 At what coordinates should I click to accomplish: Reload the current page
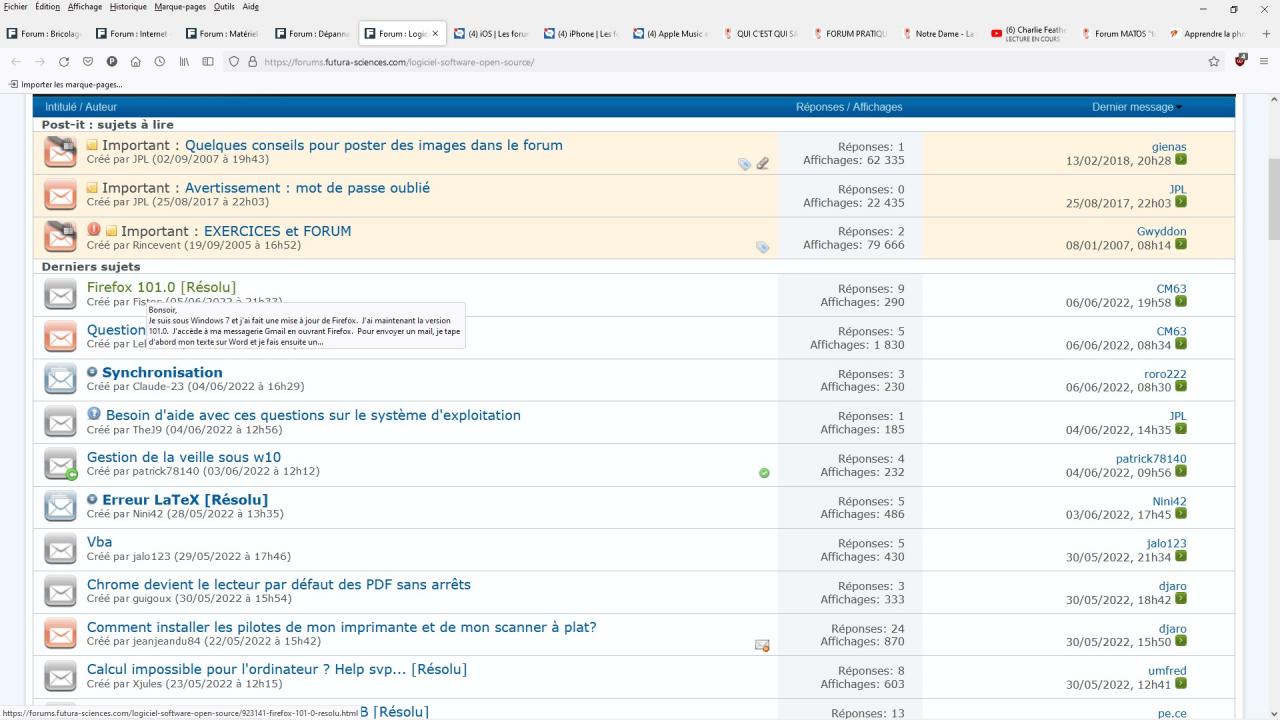(64, 62)
